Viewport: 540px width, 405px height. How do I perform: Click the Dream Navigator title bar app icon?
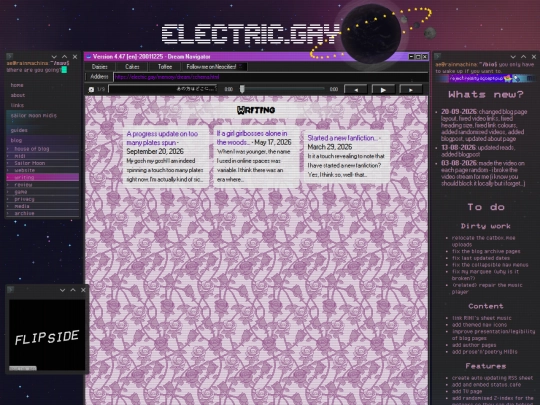click(x=89, y=56)
